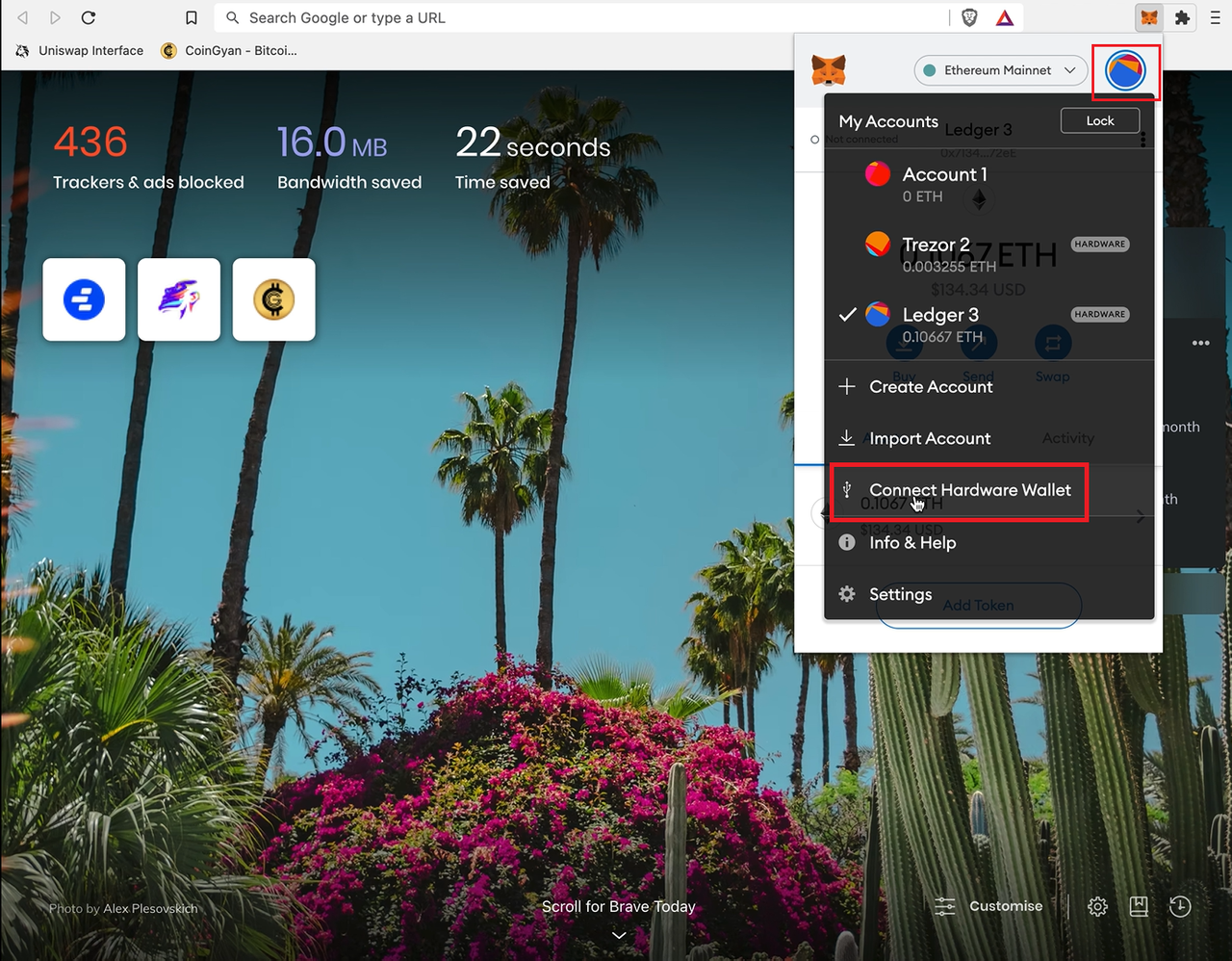Click the HARDWARE badge on Ledger 3
This screenshot has height=961, width=1232.
pyautogui.click(x=1100, y=315)
